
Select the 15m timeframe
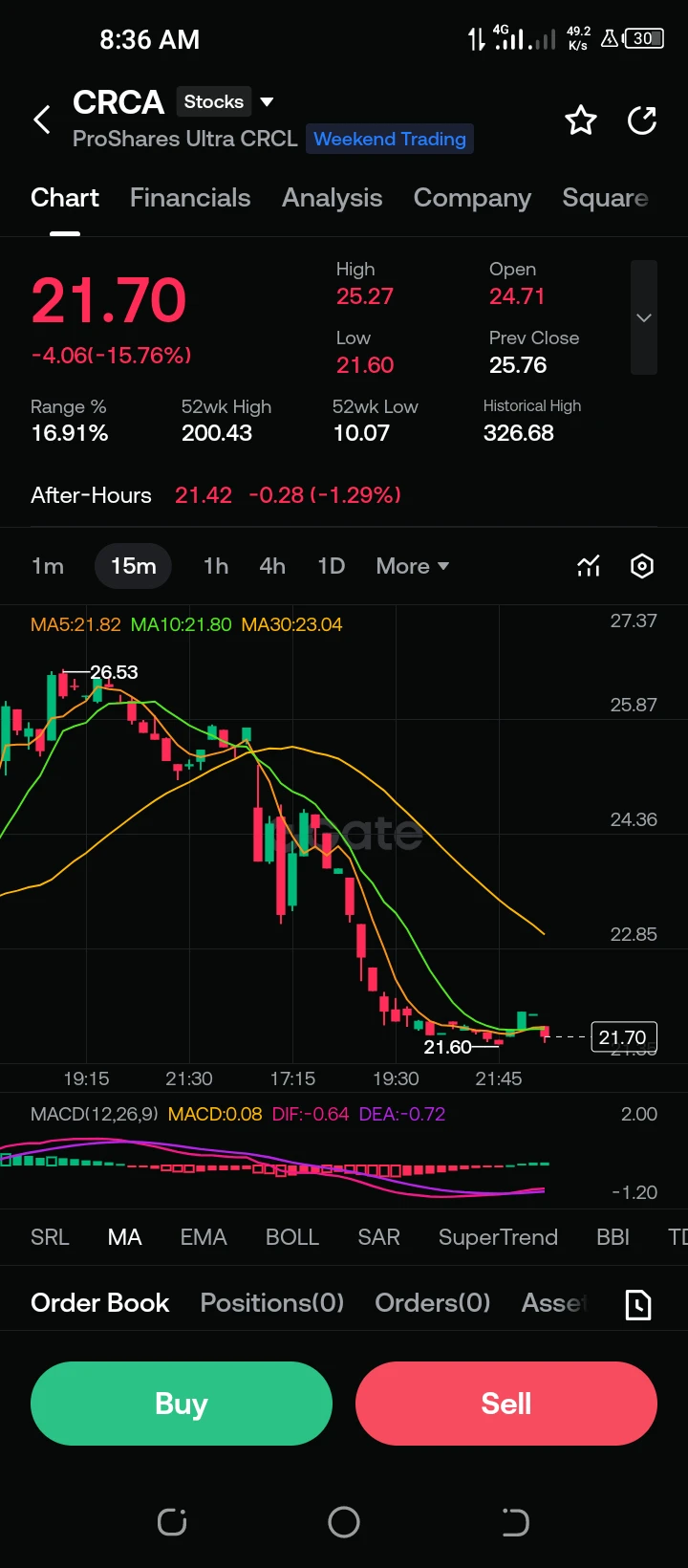133,566
